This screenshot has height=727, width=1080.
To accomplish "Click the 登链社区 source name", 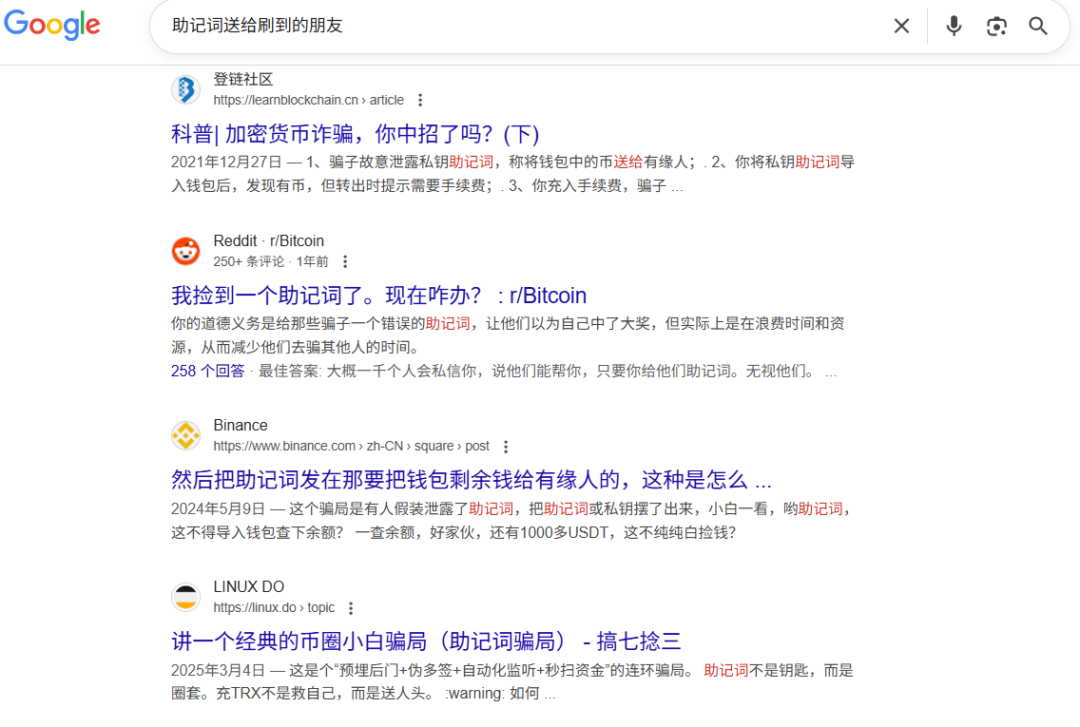I will (x=243, y=79).
